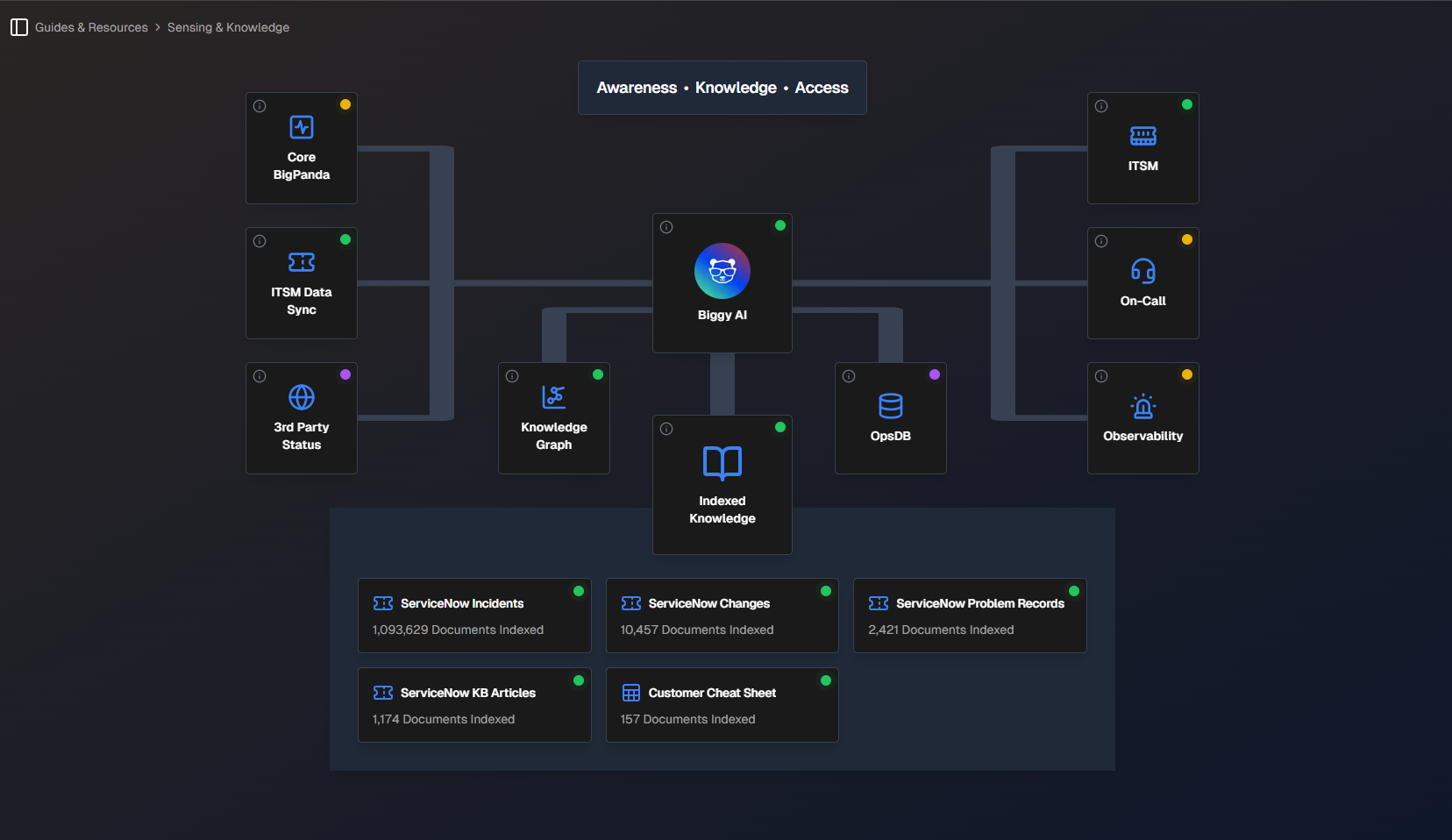Click the OpsDB database icon
This screenshot has width=1452, height=840.
pyautogui.click(x=890, y=405)
